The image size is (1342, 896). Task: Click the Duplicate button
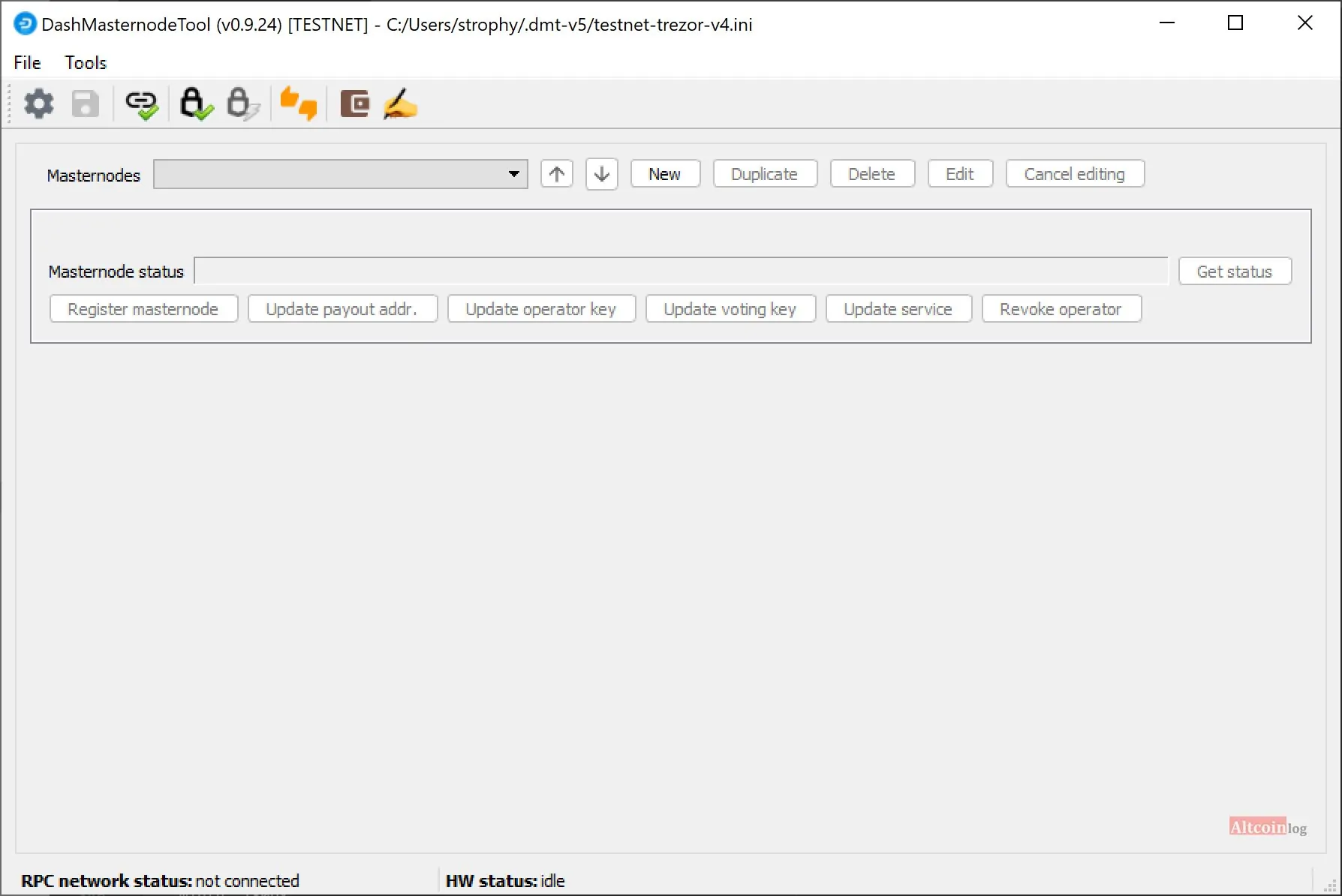tap(765, 174)
